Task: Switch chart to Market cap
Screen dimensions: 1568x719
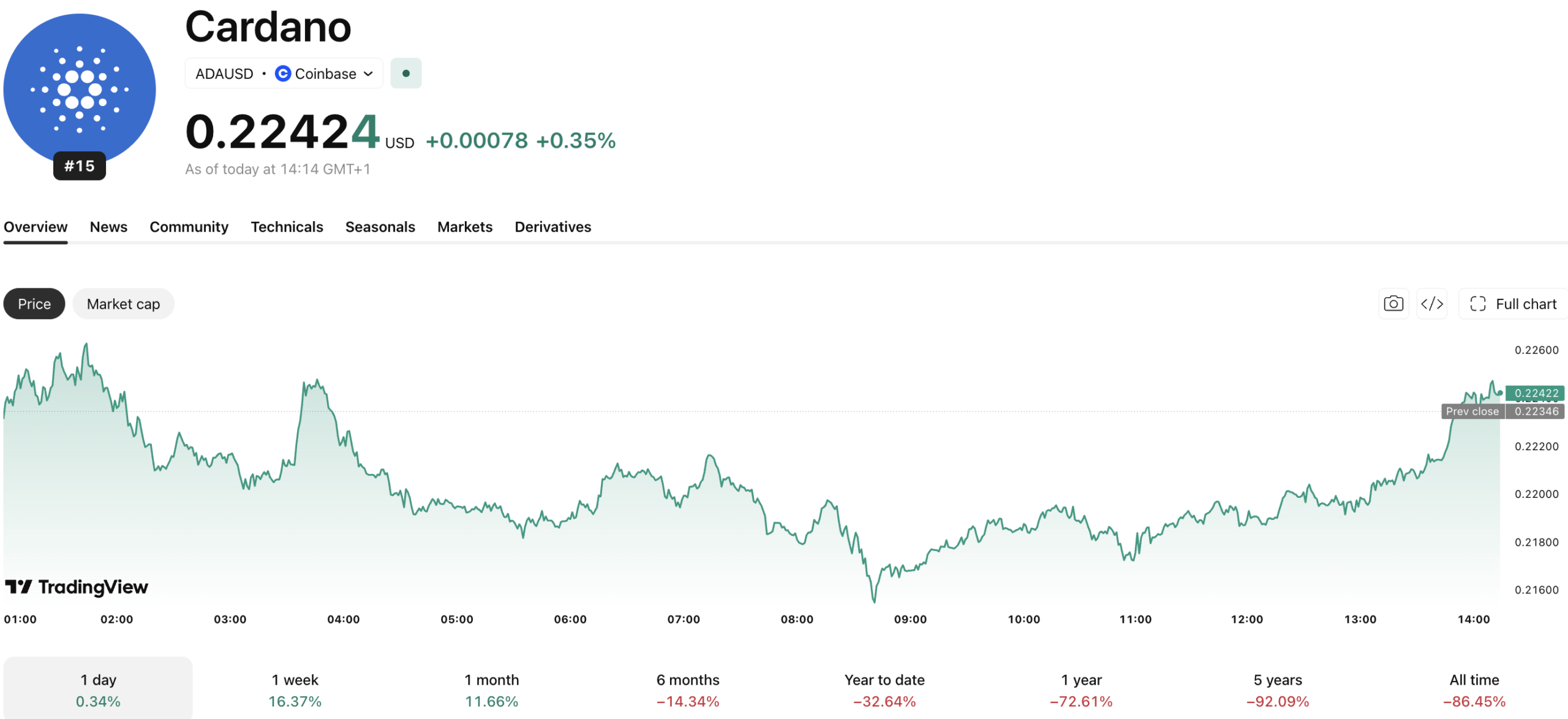Action: (x=123, y=304)
